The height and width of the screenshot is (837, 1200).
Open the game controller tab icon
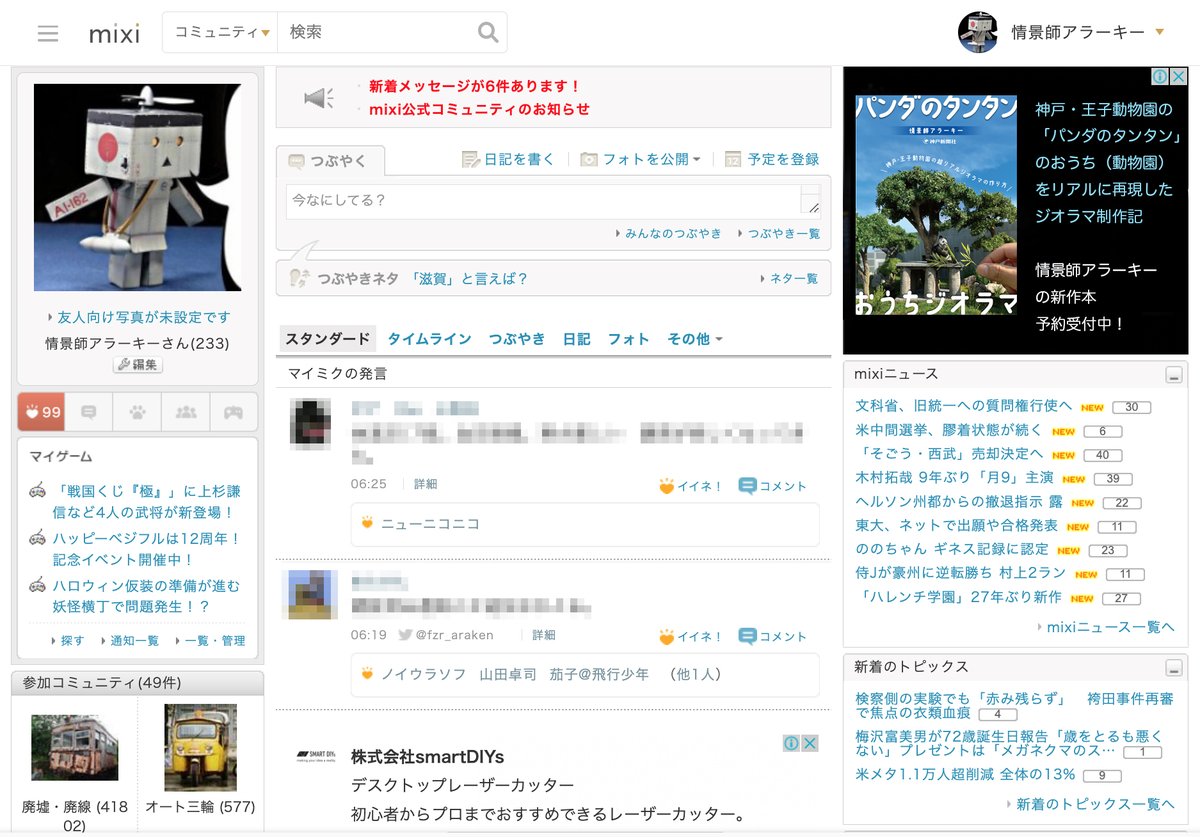coord(233,412)
